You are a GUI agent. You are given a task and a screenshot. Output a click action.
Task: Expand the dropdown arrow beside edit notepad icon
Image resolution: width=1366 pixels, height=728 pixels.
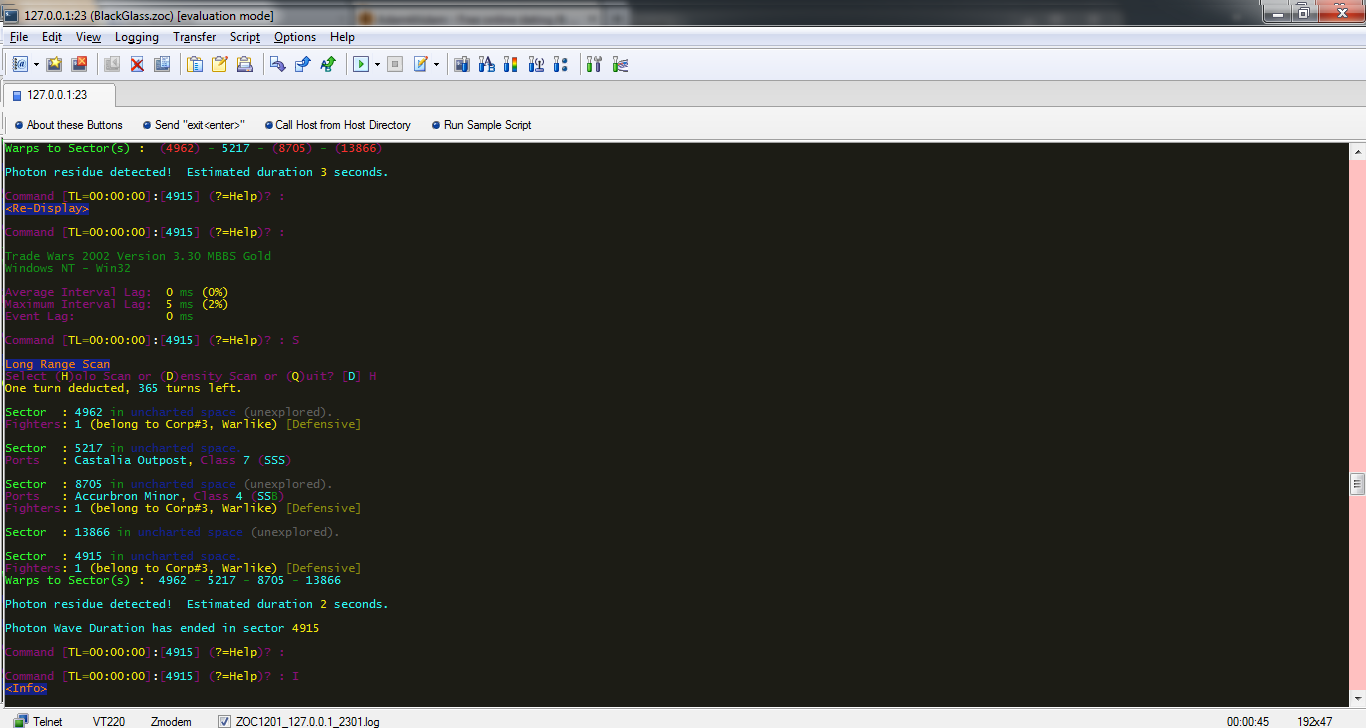[x=436, y=64]
